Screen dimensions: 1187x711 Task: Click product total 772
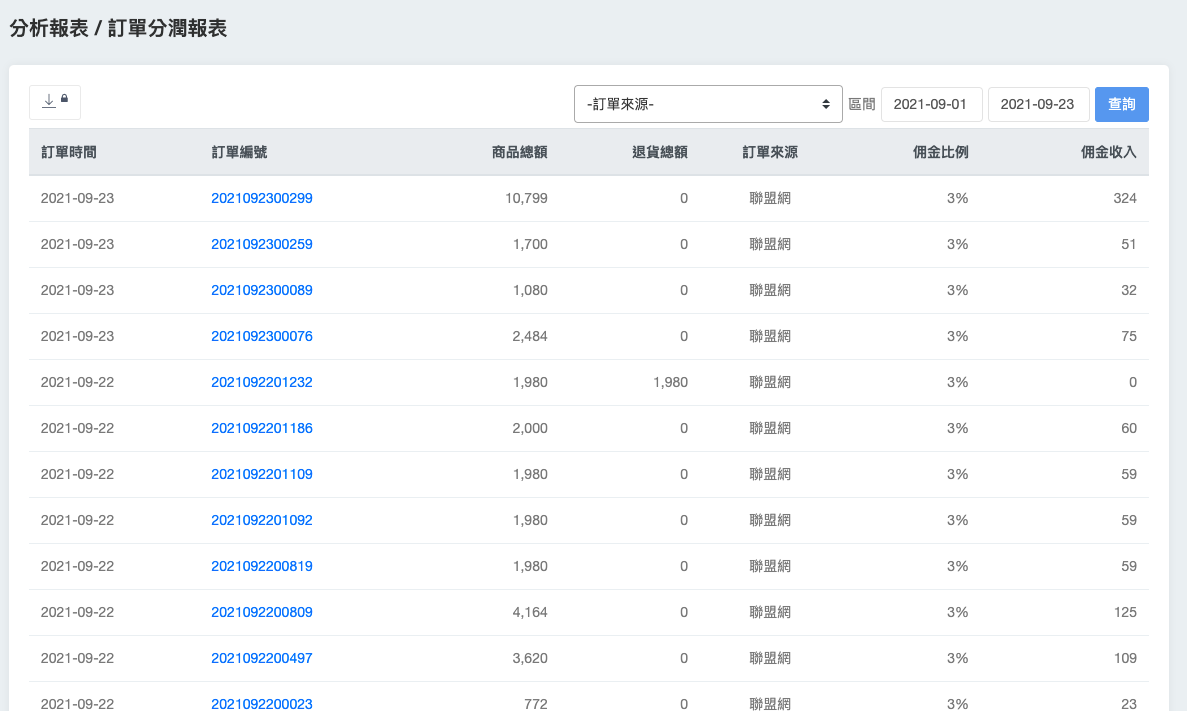pos(536,703)
